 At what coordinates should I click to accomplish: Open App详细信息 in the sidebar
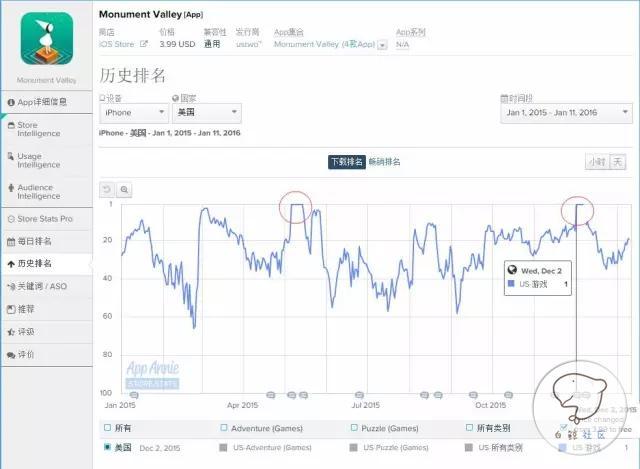pyautogui.click(x=42, y=102)
